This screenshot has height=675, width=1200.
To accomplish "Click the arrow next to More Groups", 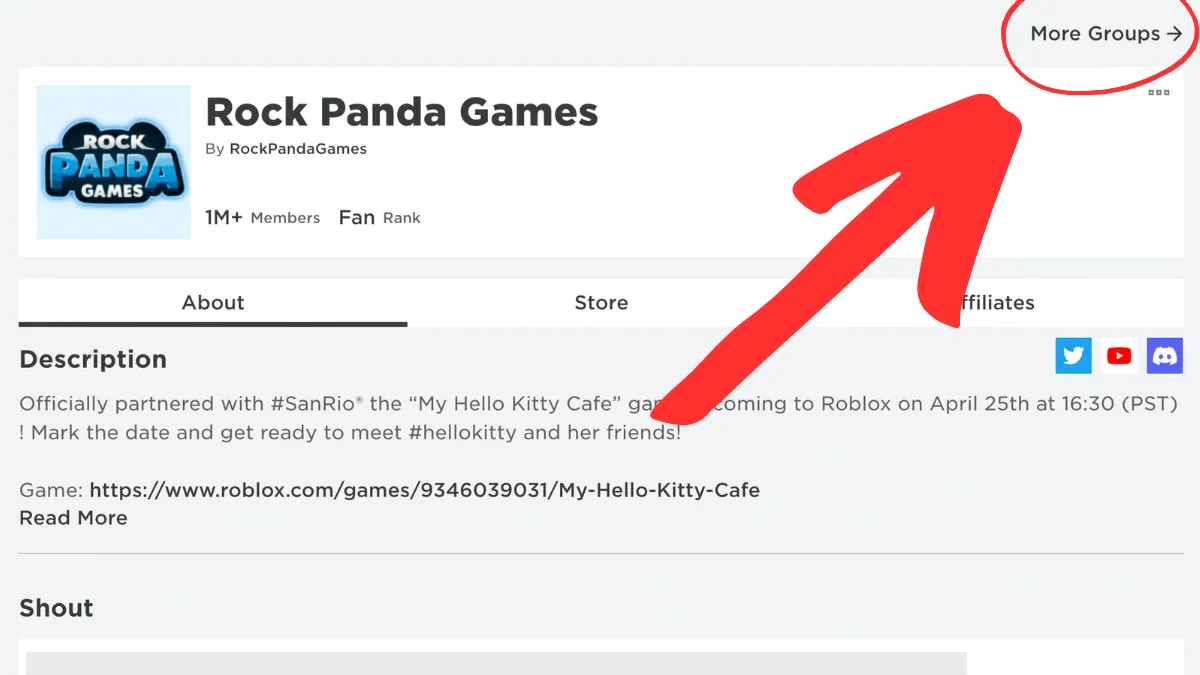I will point(1174,33).
